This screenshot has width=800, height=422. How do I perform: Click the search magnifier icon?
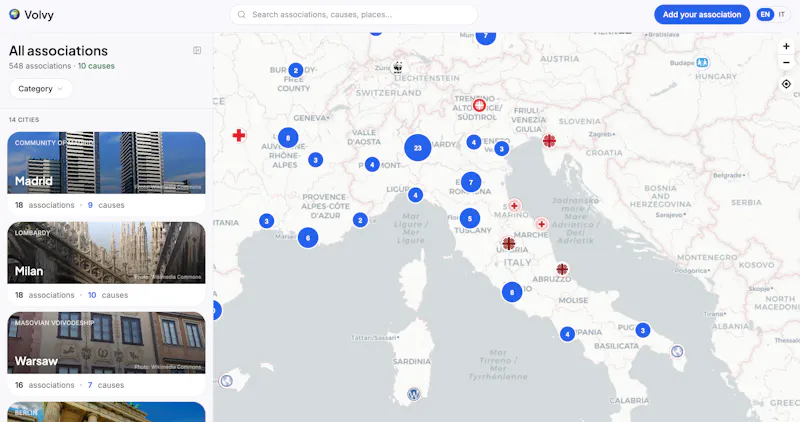(242, 15)
